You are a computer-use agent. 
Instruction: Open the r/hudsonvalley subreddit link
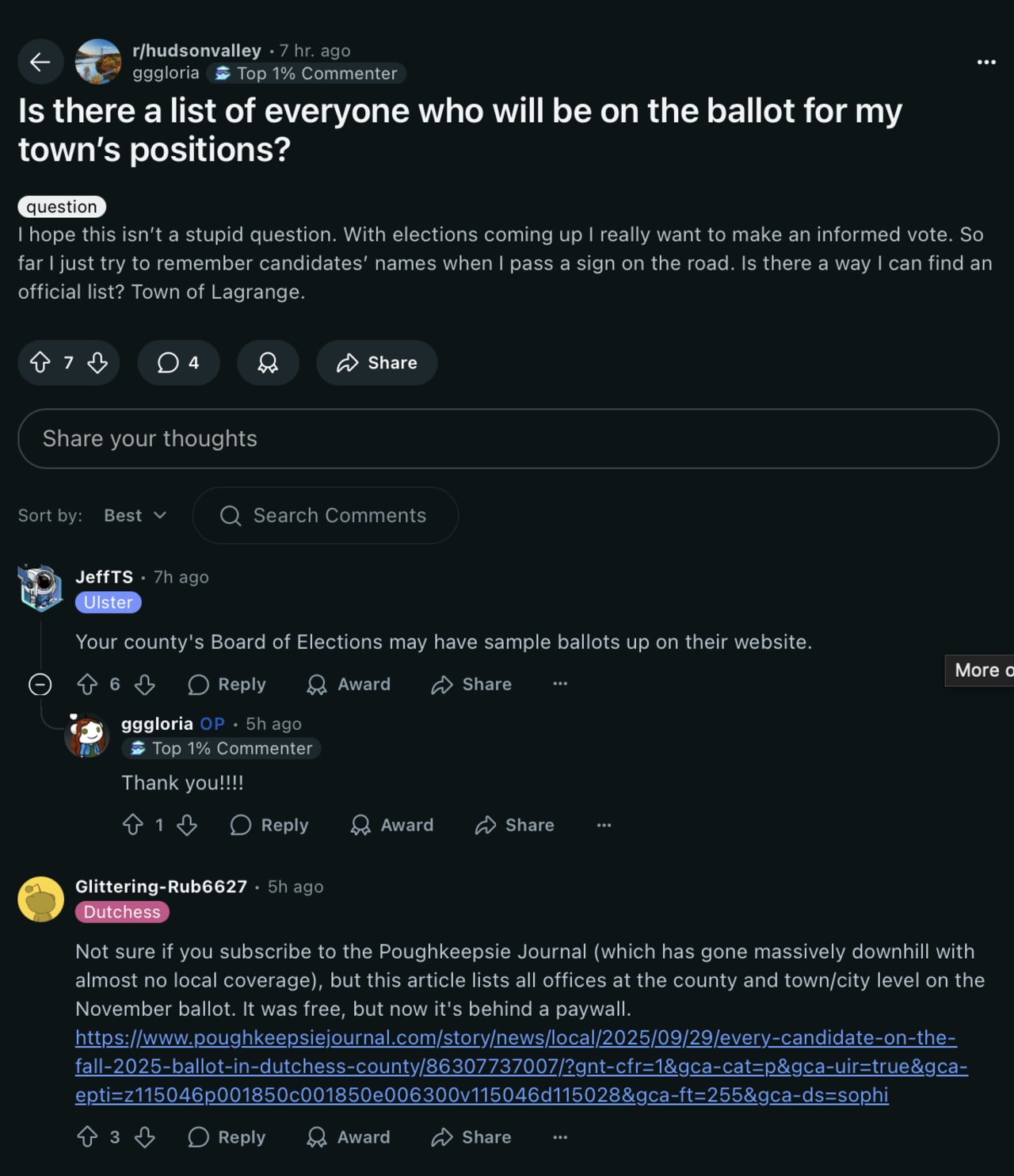tap(195, 50)
